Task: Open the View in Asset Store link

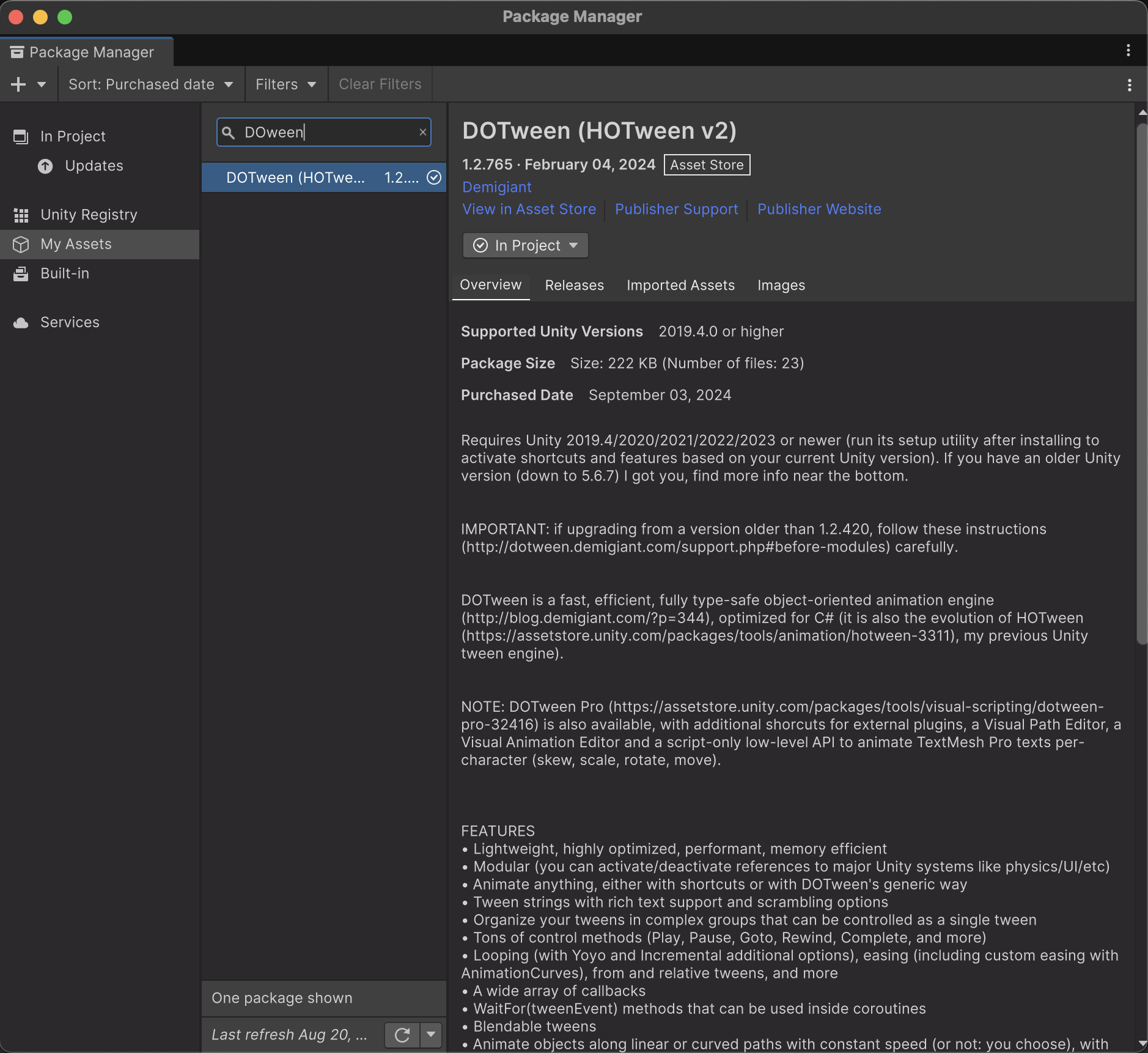Action: (x=529, y=209)
